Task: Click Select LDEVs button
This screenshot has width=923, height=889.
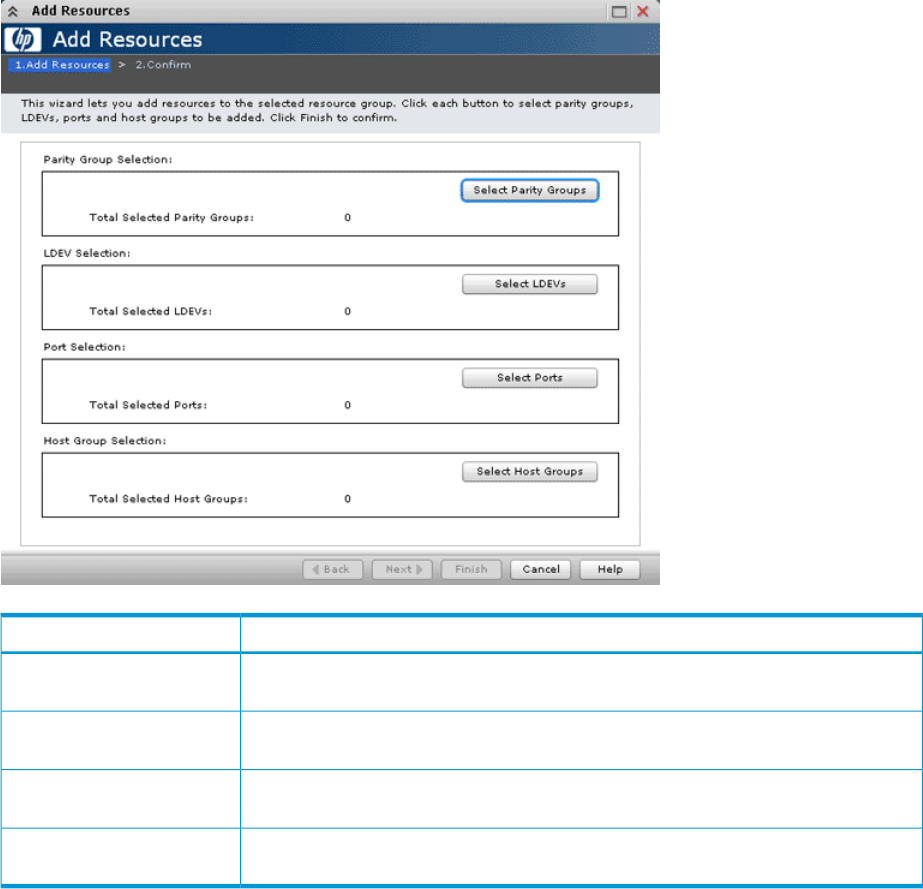Action: point(530,284)
